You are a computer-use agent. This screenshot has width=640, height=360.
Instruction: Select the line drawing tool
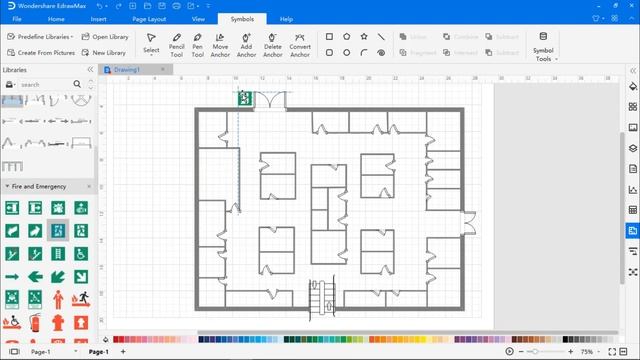[x=381, y=37]
